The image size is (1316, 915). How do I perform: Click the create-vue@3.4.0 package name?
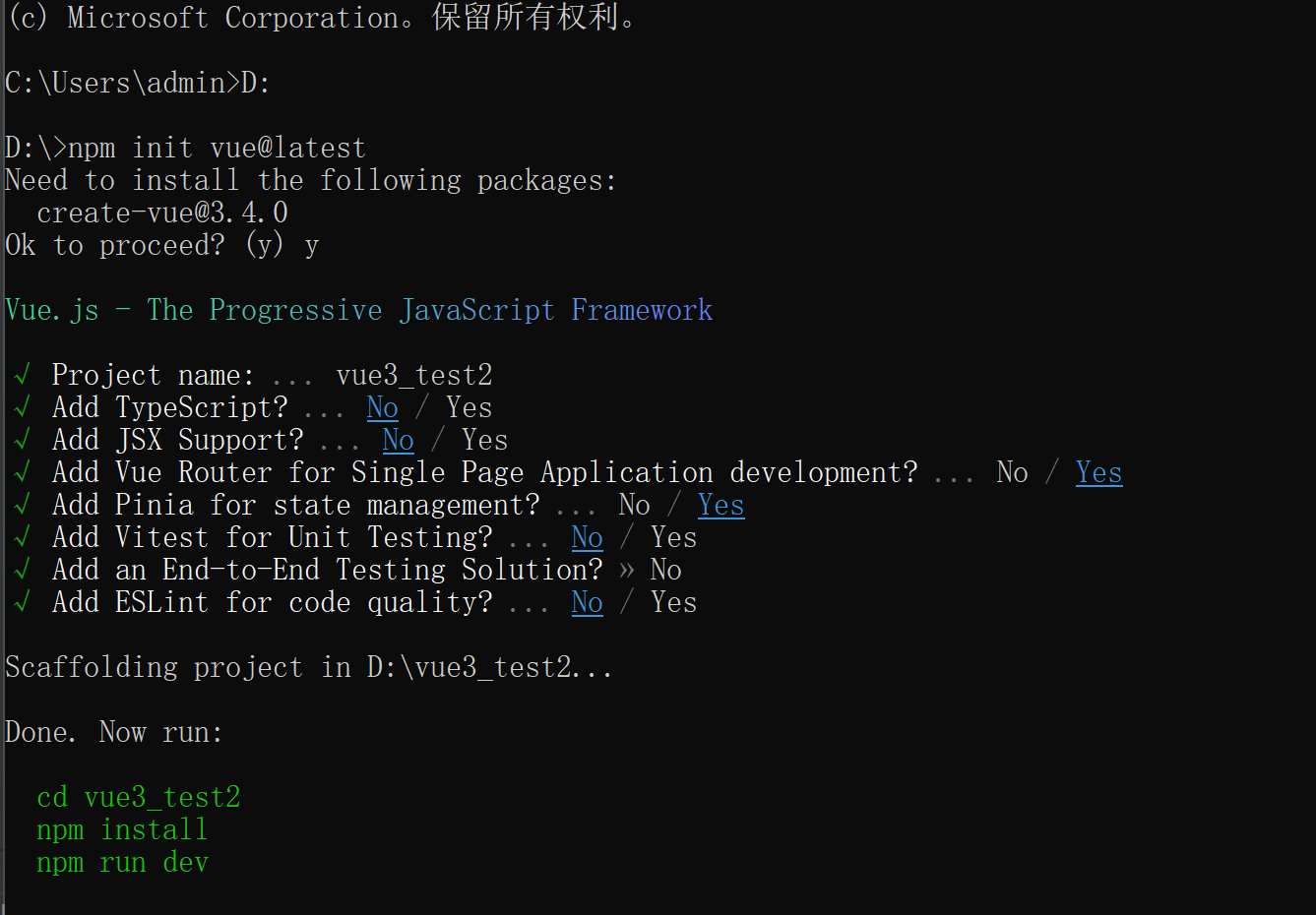162,213
